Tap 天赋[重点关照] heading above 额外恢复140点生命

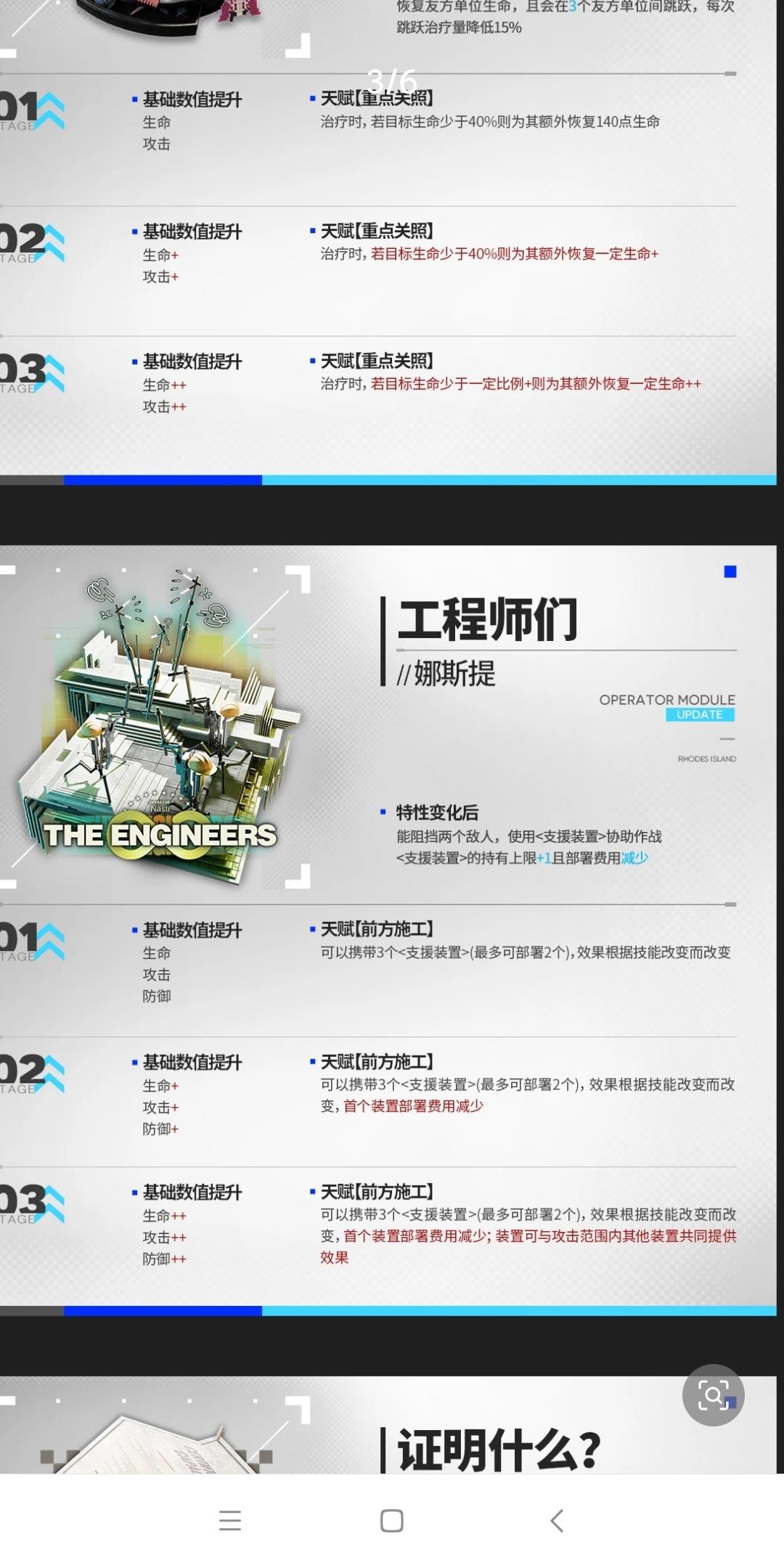(x=377, y=99)
